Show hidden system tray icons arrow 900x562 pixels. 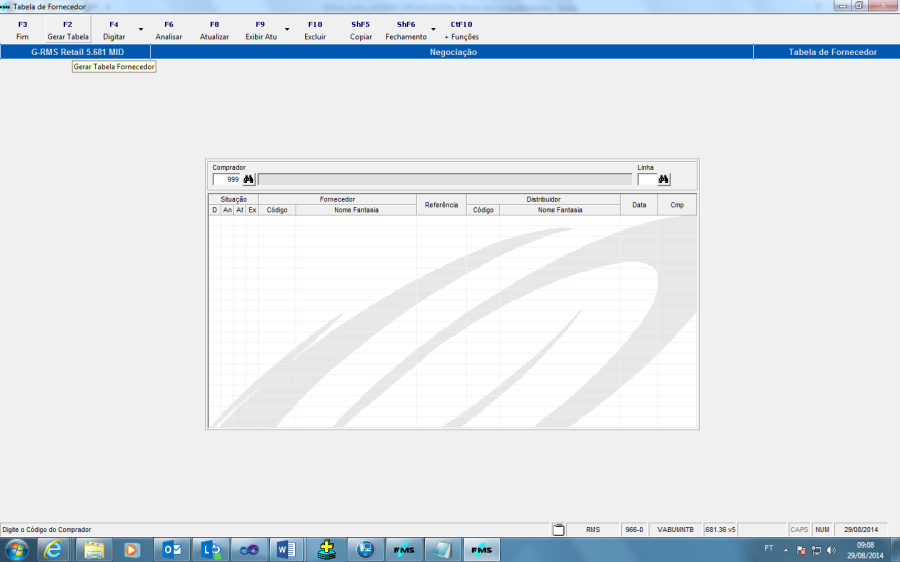click(x=786, y=550)
